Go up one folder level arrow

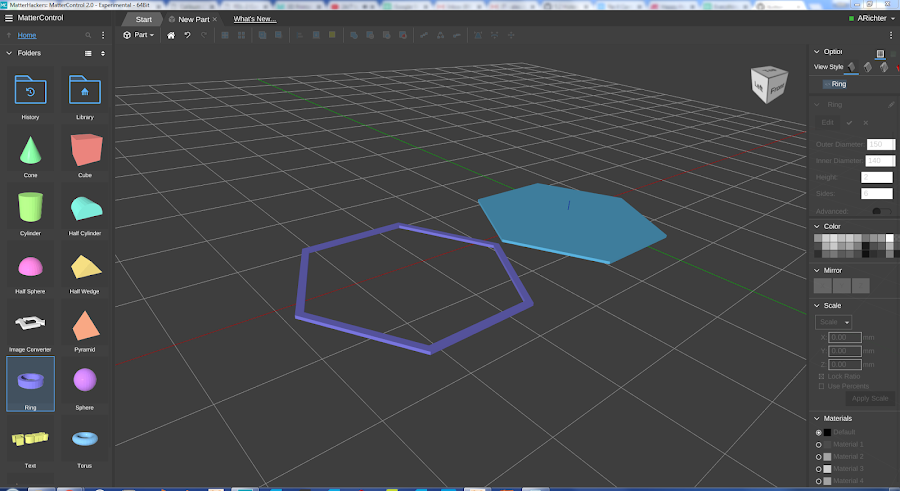point(9,36)
